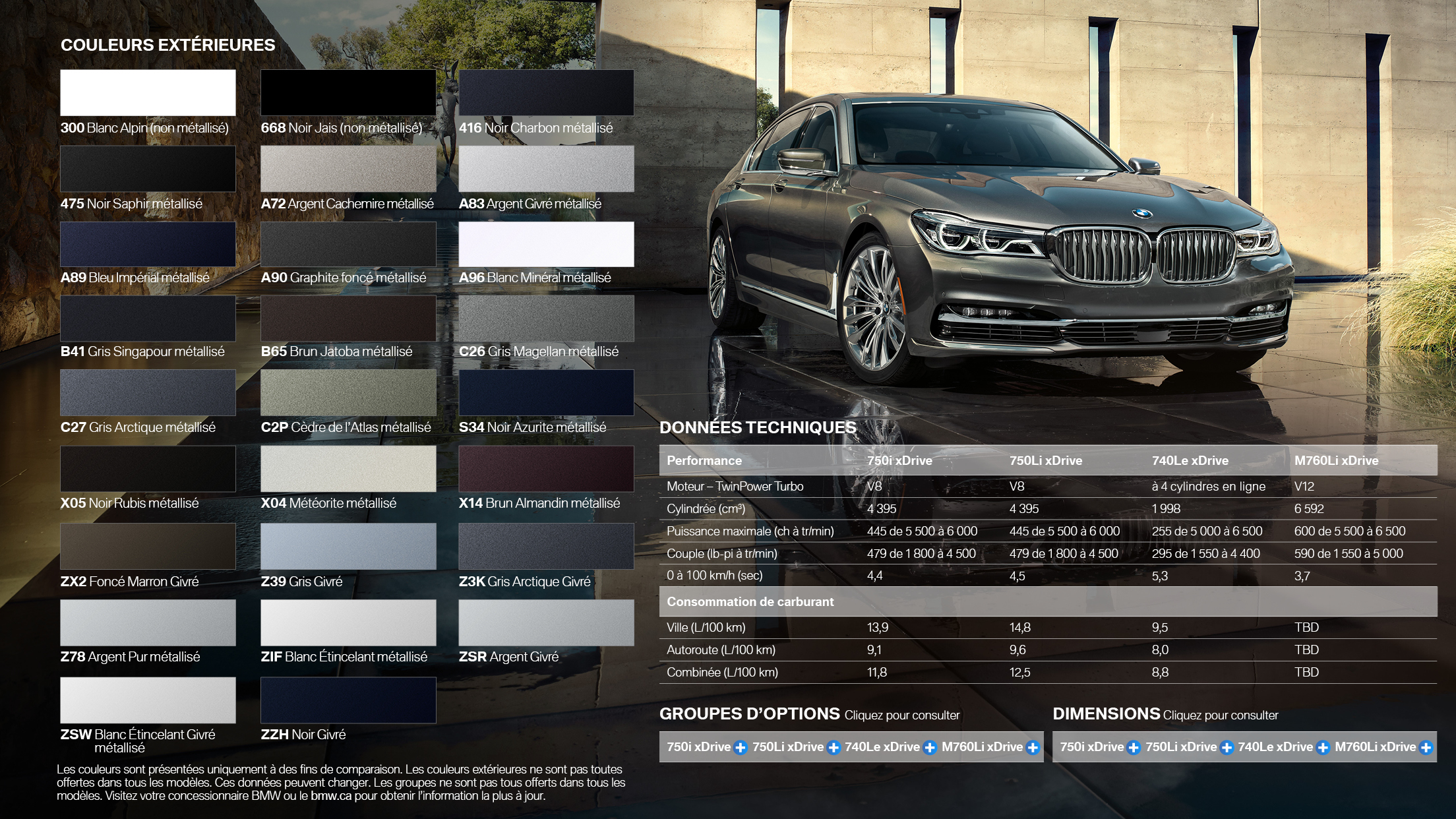Select the 300 Blanc Alpin white swatch
The image size is (1456, 819).
148,92
